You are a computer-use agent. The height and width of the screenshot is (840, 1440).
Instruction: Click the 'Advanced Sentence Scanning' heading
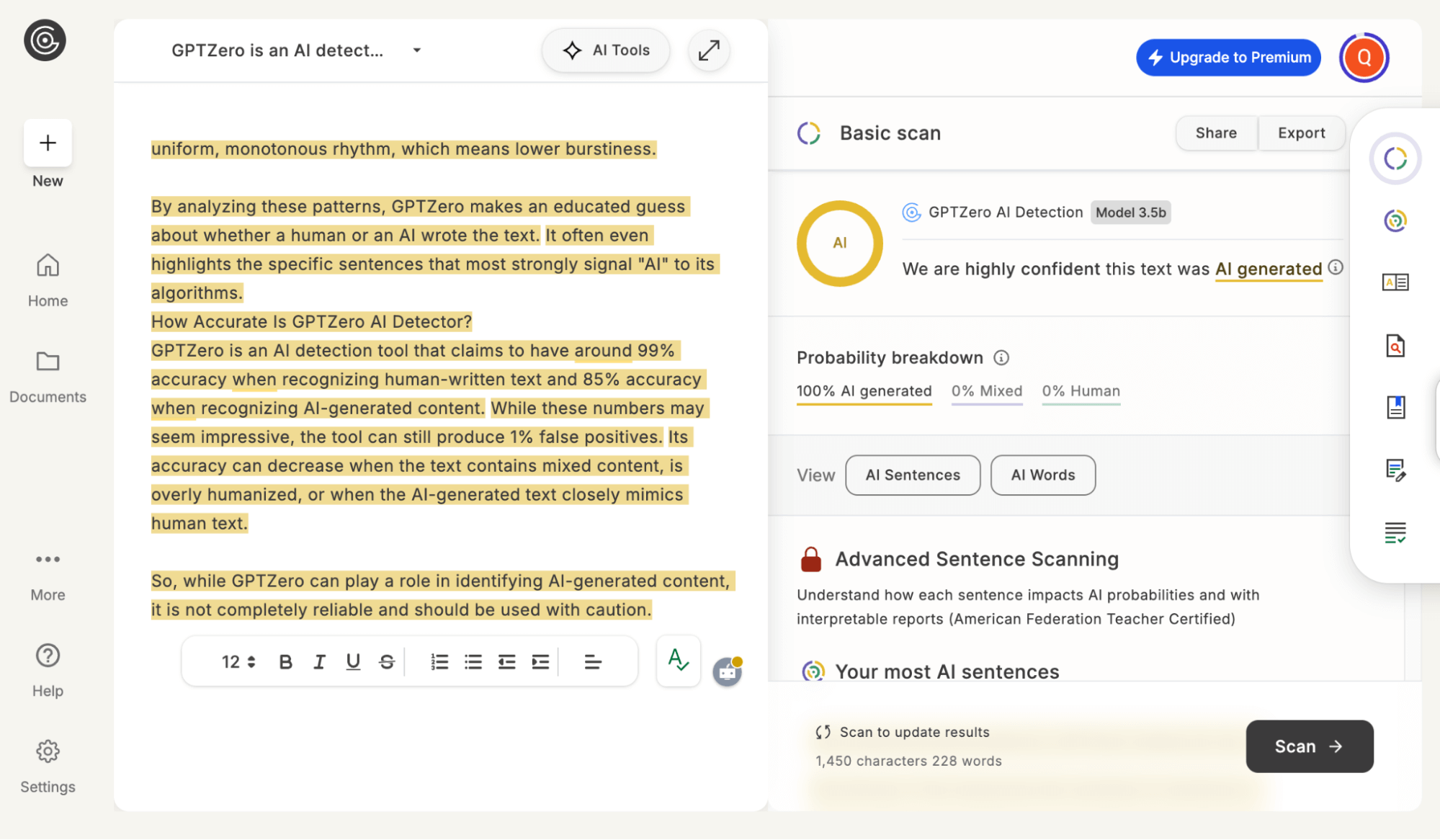click(977, 560)
